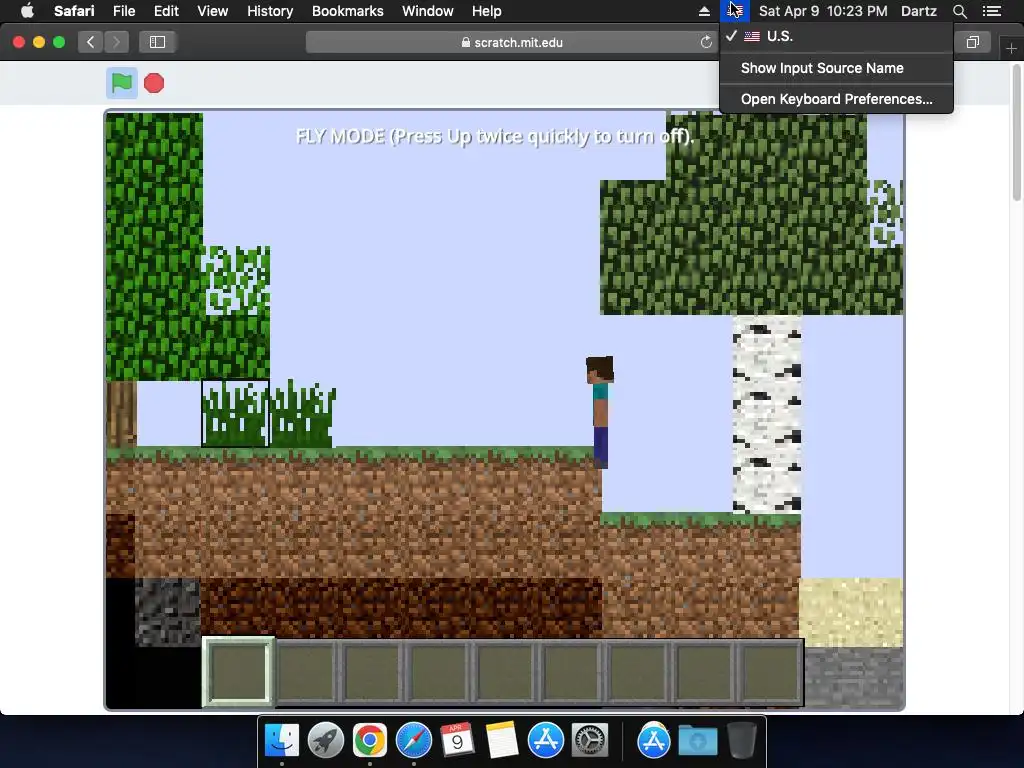Open the Safari application menu

click(74, 11)
